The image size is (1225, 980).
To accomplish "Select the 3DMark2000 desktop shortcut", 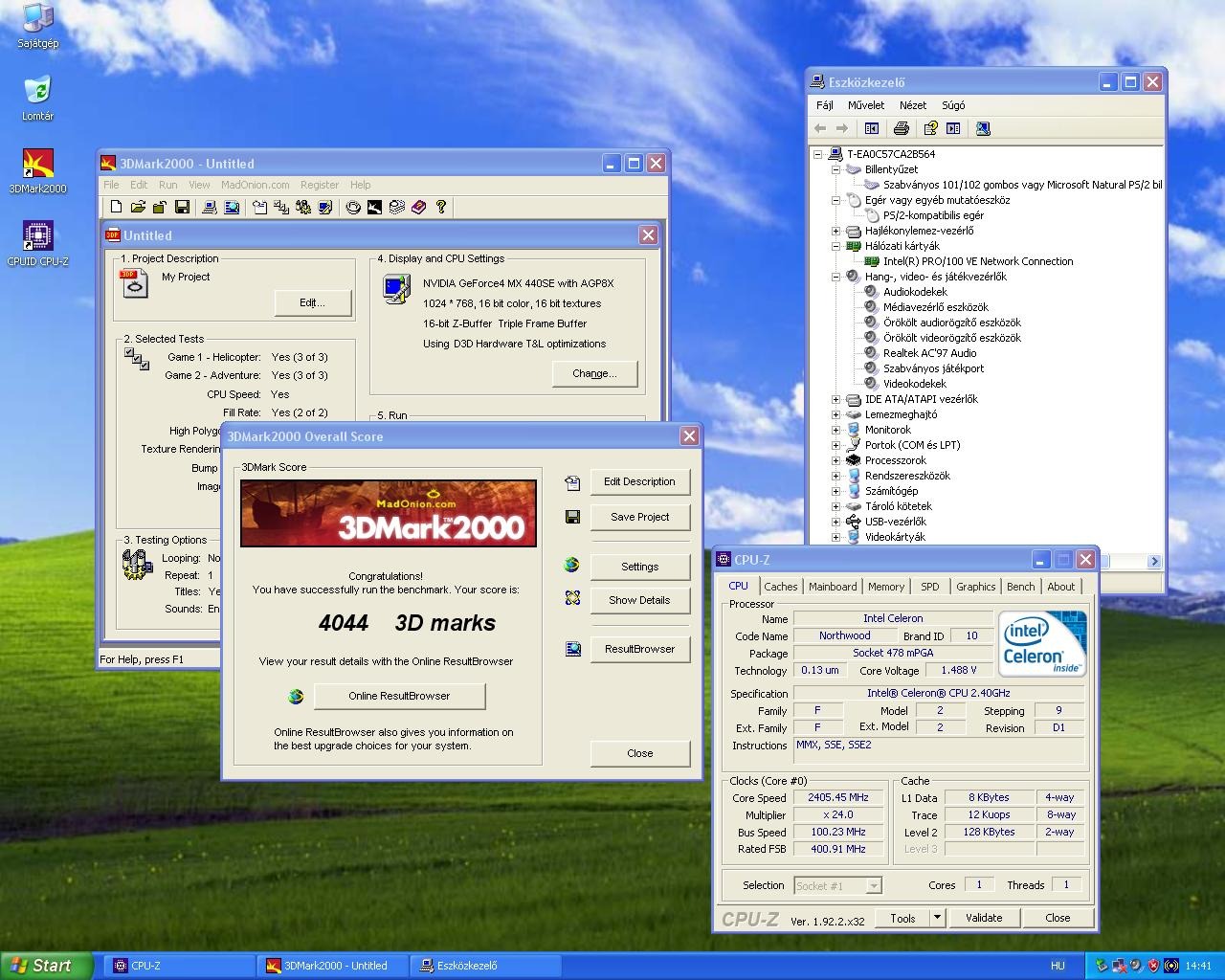I will pyautogui.click(x=37, y=171).
